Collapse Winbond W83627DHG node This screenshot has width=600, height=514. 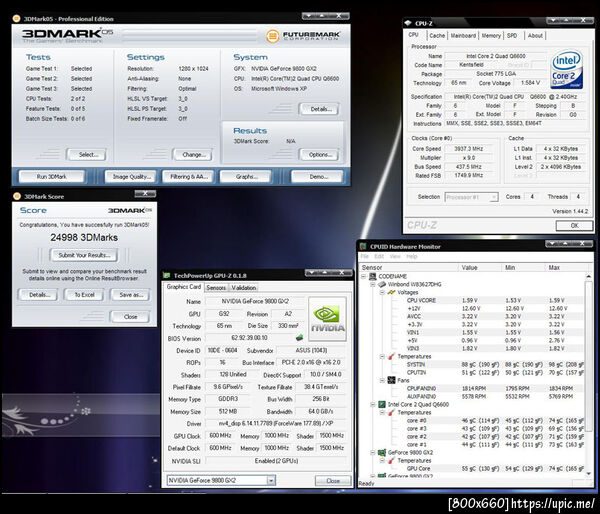(373, 284)
